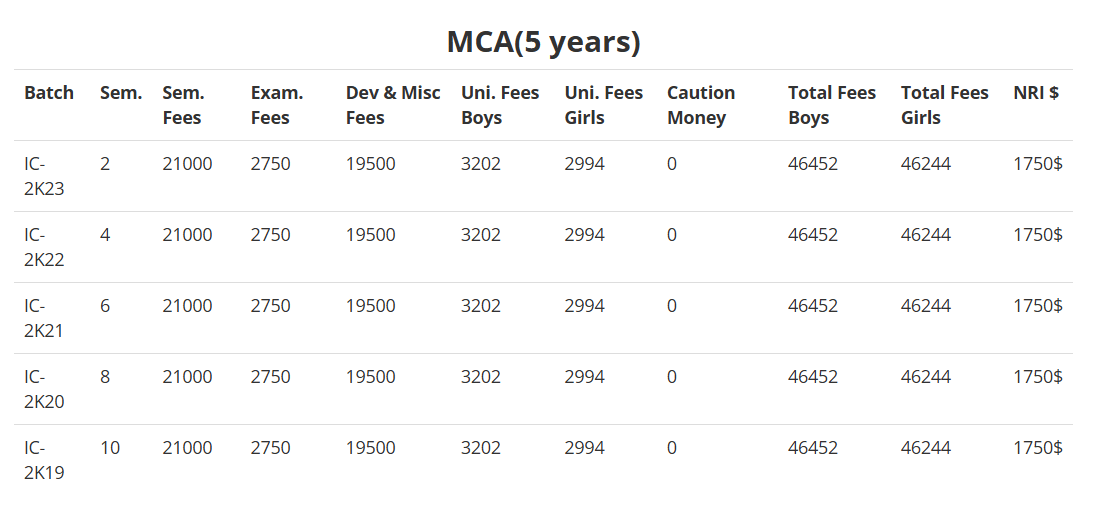Click the IC-2K19 batch cell
1104x521 pixels.
[44, 460]
